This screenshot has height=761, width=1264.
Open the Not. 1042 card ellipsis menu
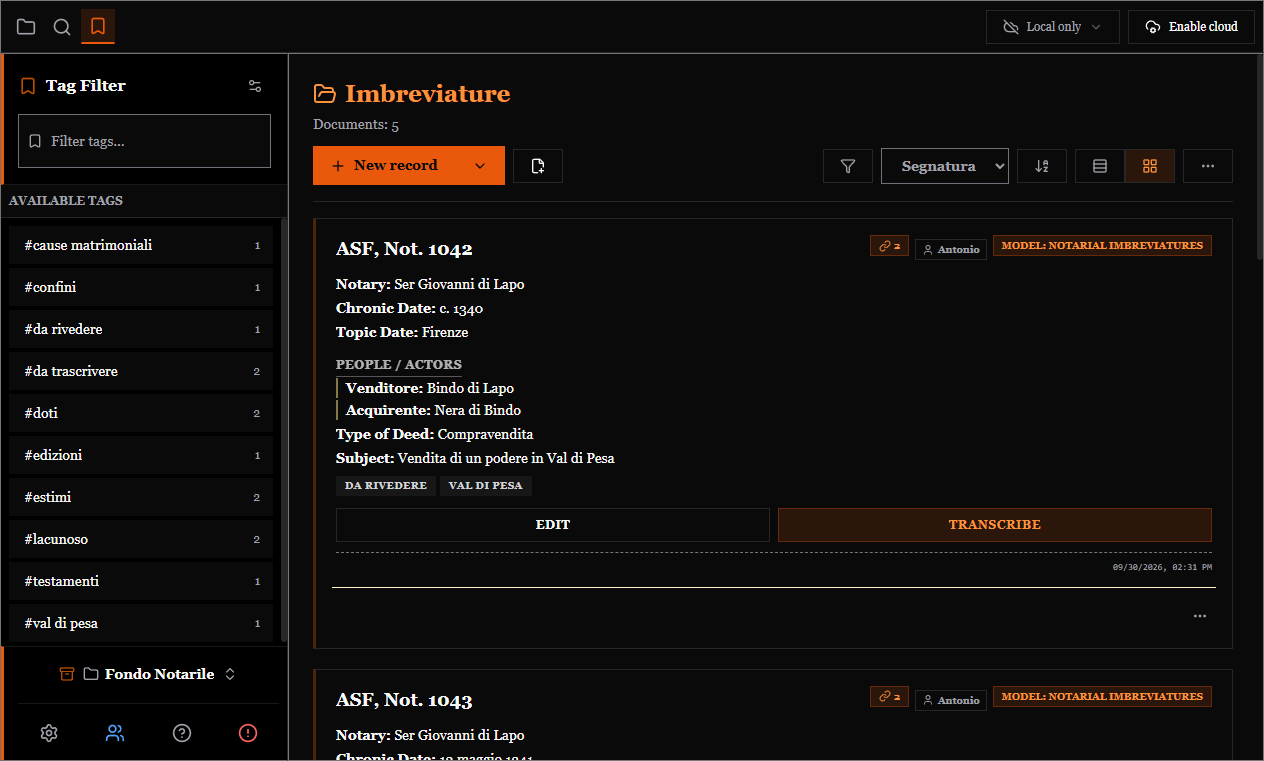coord(1200,616)
